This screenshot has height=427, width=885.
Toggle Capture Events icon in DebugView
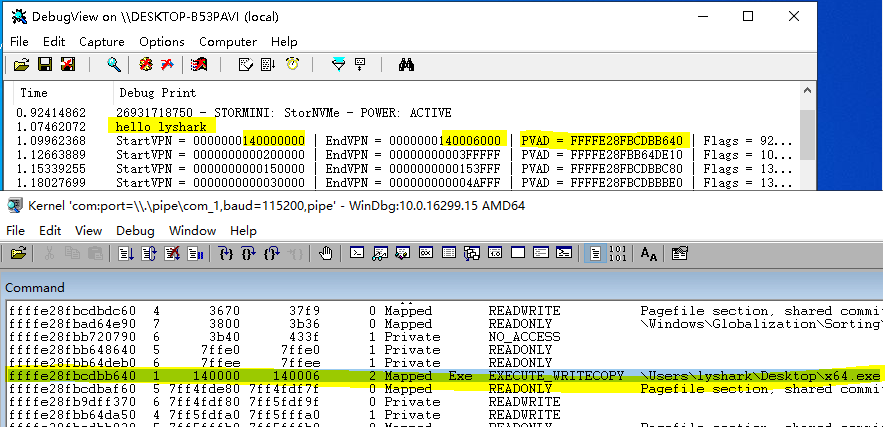click(x=199, y=65)
